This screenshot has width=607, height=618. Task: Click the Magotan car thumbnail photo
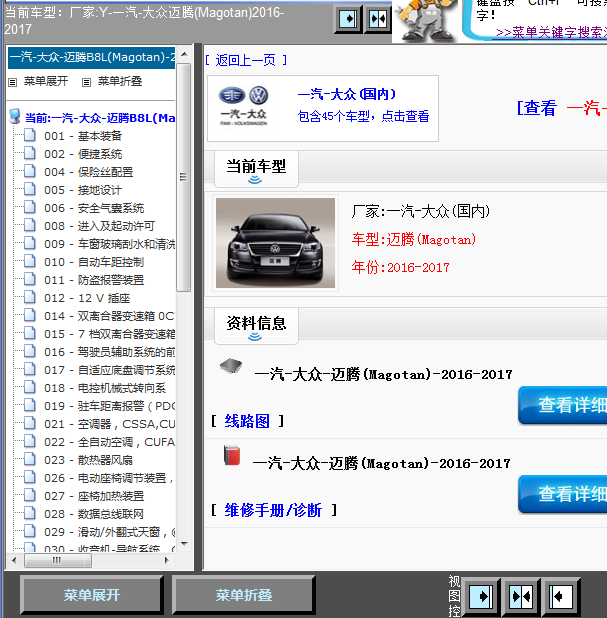(275, 243)
